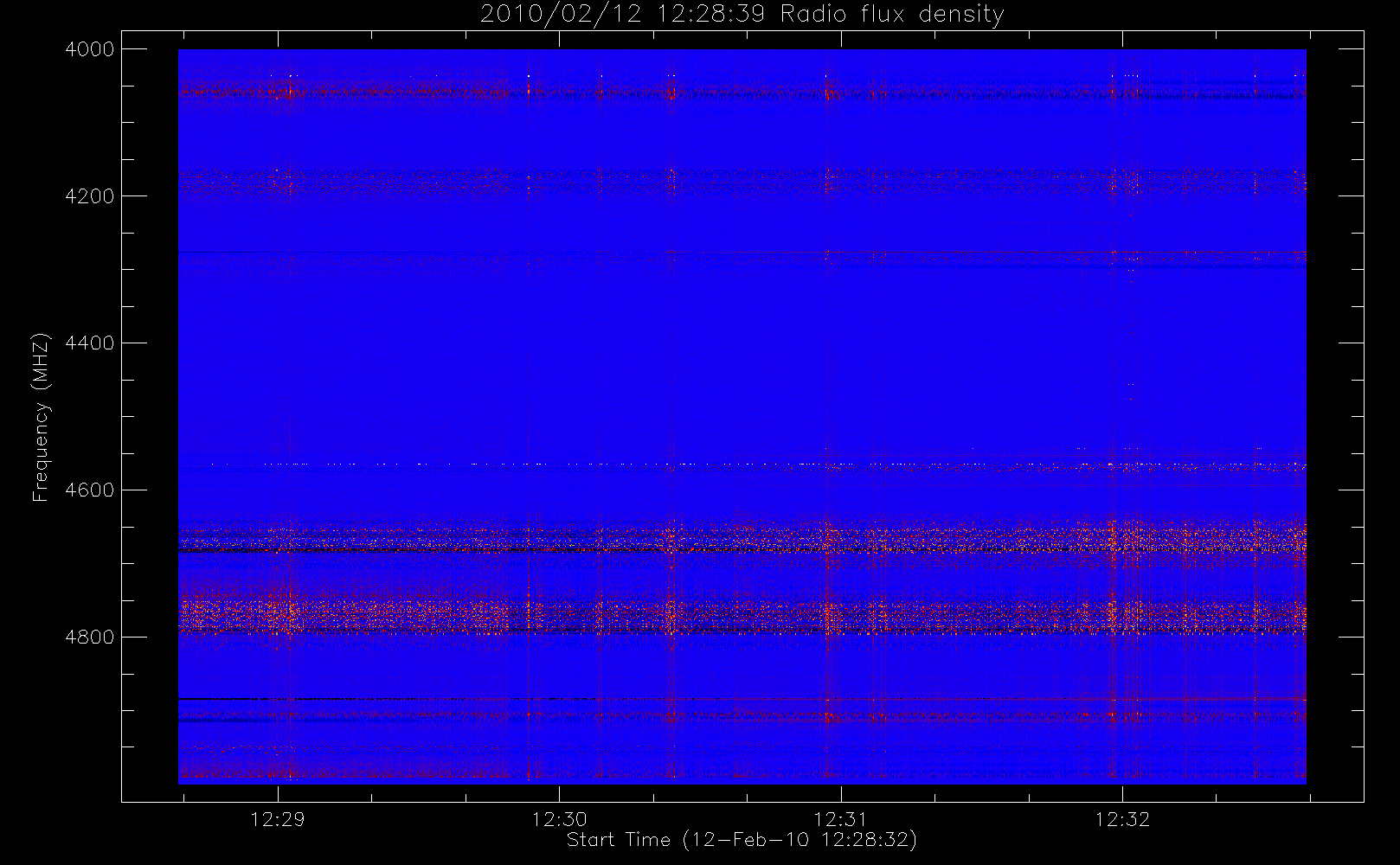Select the 4000 frequency axis label
This screenshot has height=865, width=1400.
[90, 49]
